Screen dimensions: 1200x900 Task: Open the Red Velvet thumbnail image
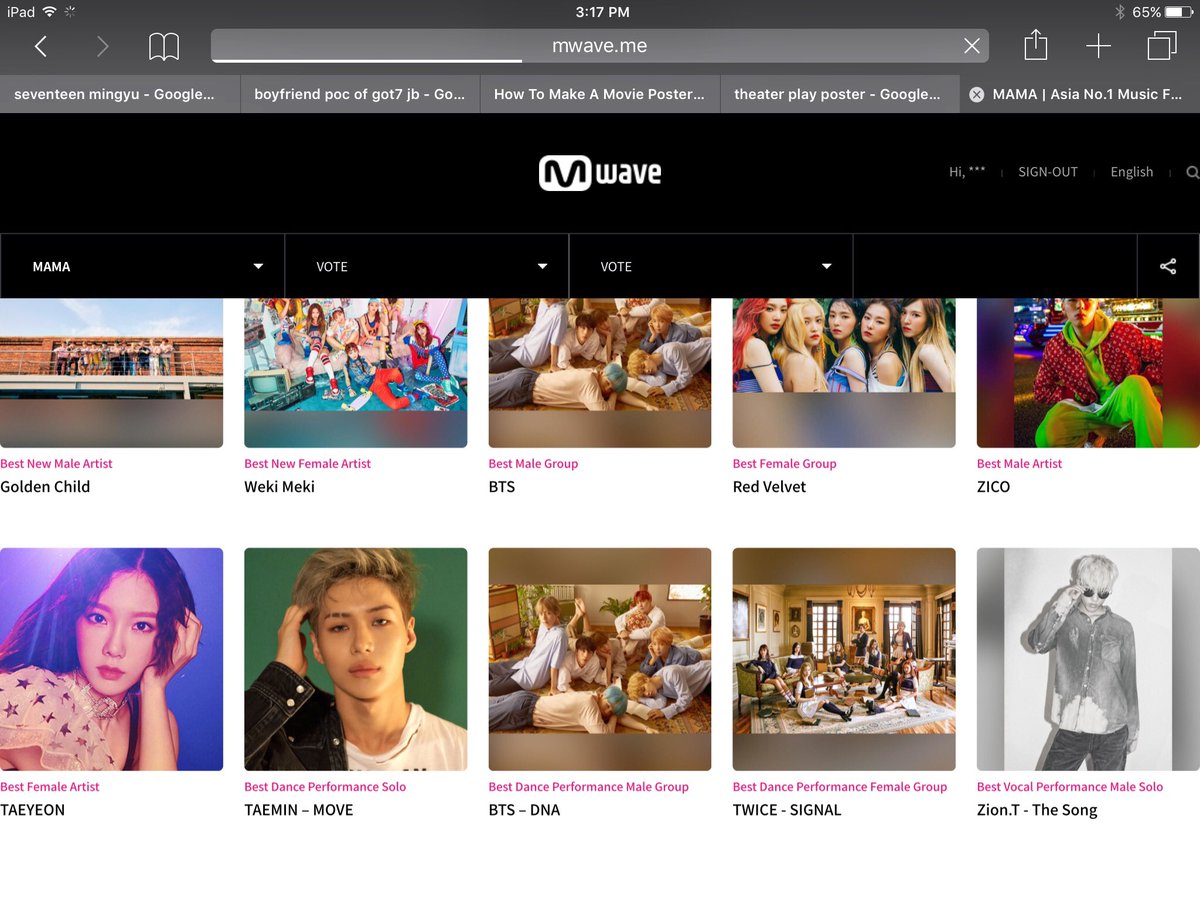(x=844, y=373)
